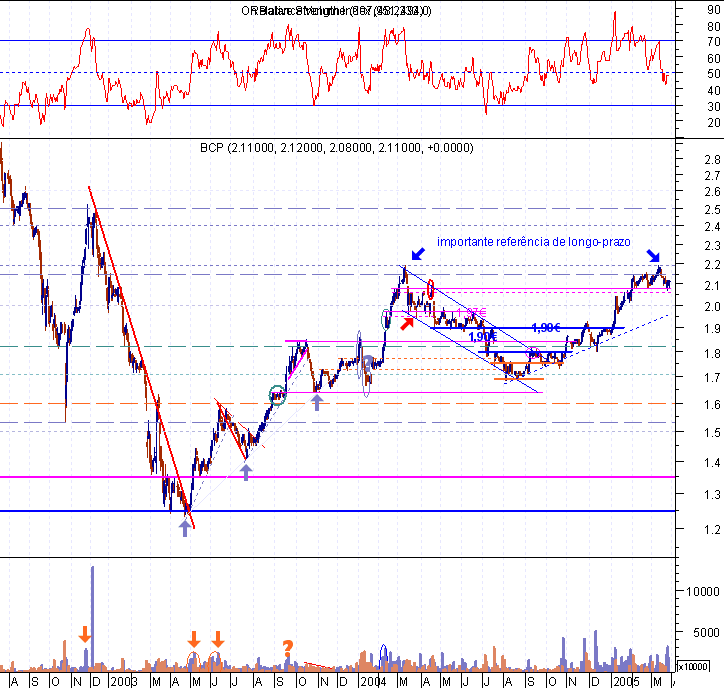Click the 1.6 value on price axis
Screen dimensions: 724x688
click(x=712, y=405)
